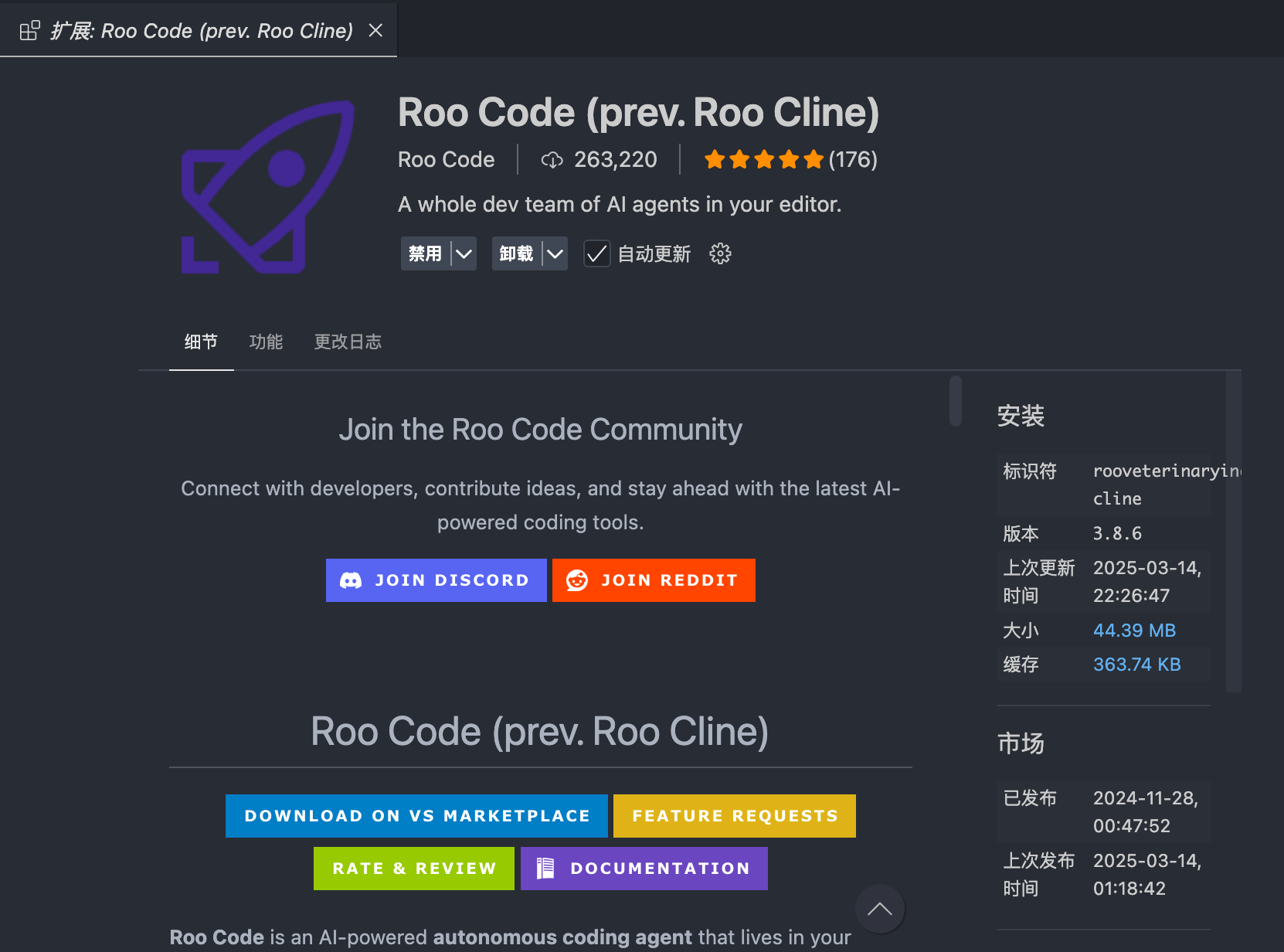1284x952 pixels.
Task: Click the scroll-to-top arrow icon
Action: click(x=879, y=909)
